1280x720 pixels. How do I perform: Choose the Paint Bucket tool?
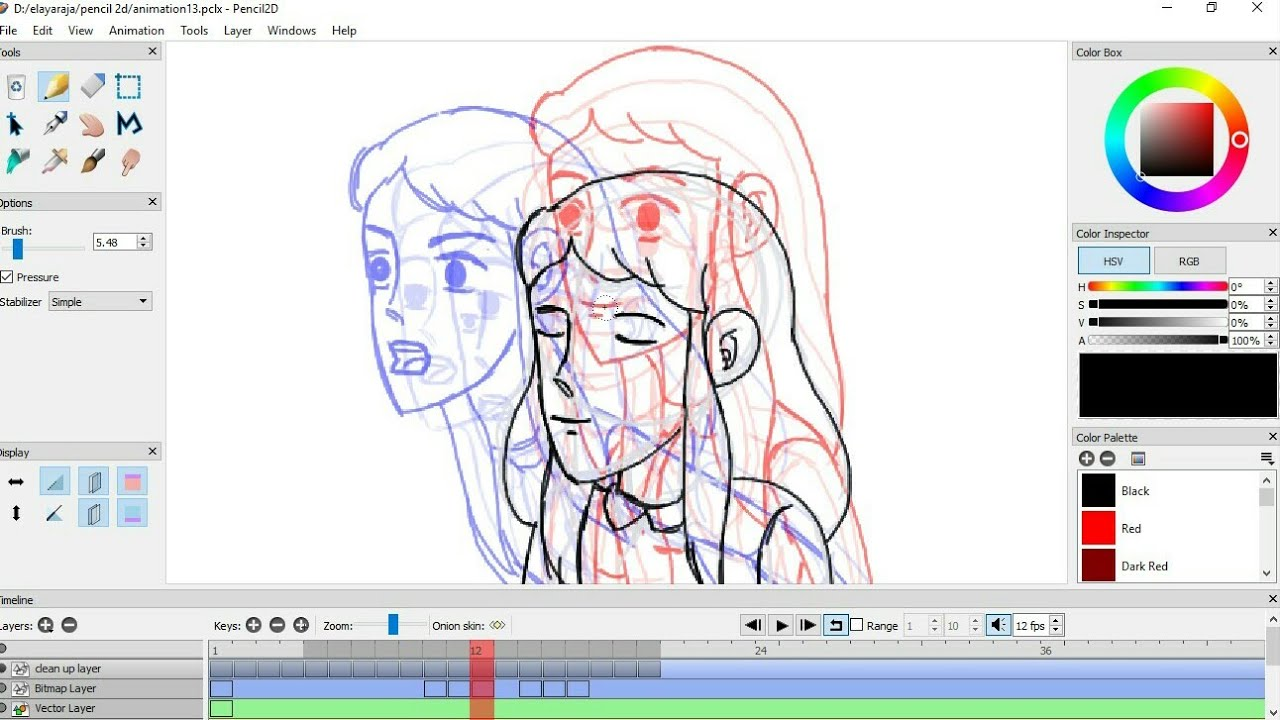click(x=16, y=161)
